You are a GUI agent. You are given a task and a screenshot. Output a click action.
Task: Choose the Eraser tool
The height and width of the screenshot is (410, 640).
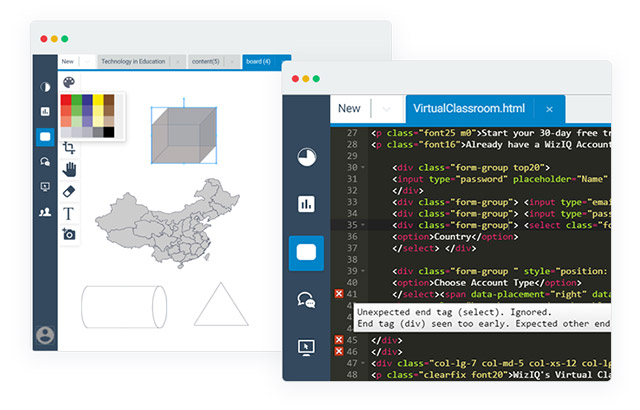(x=69, y=191)
